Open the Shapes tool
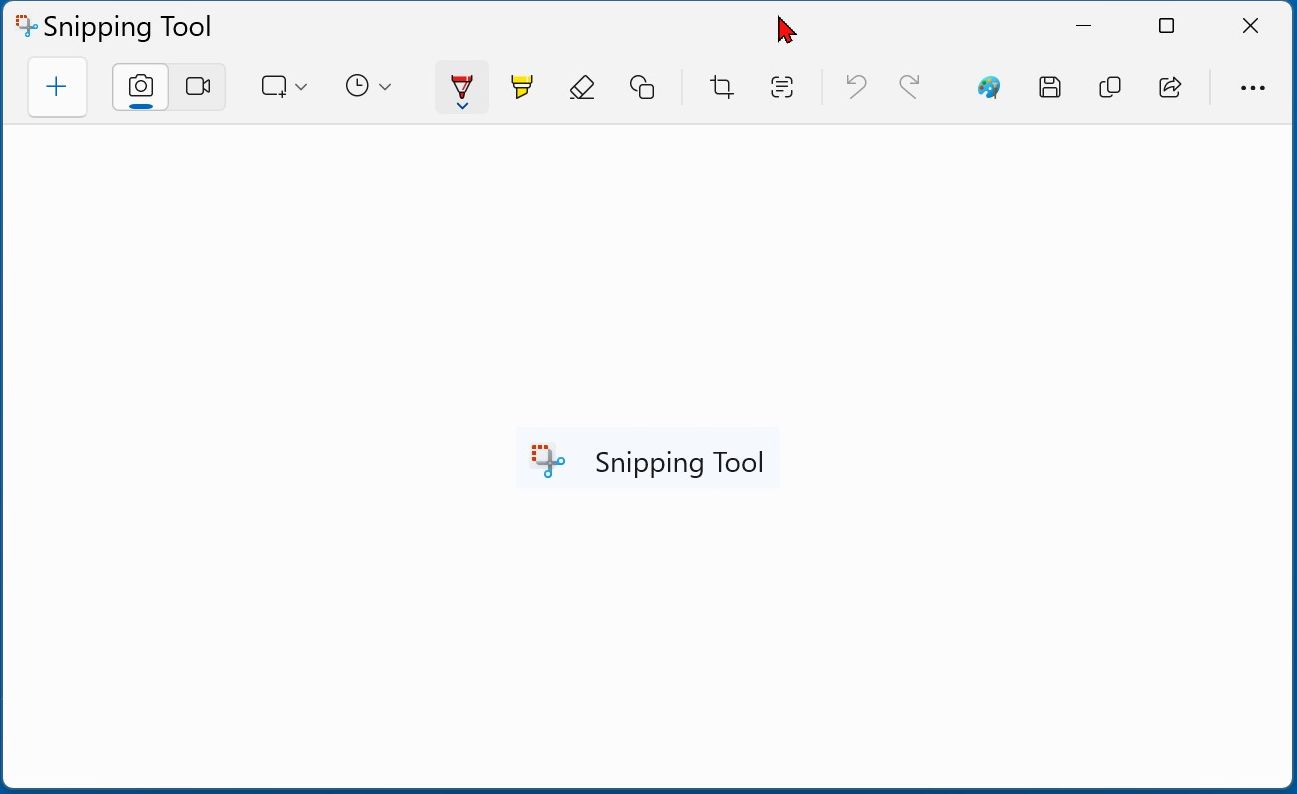1297x794 pixels. (x=642, y=87)
